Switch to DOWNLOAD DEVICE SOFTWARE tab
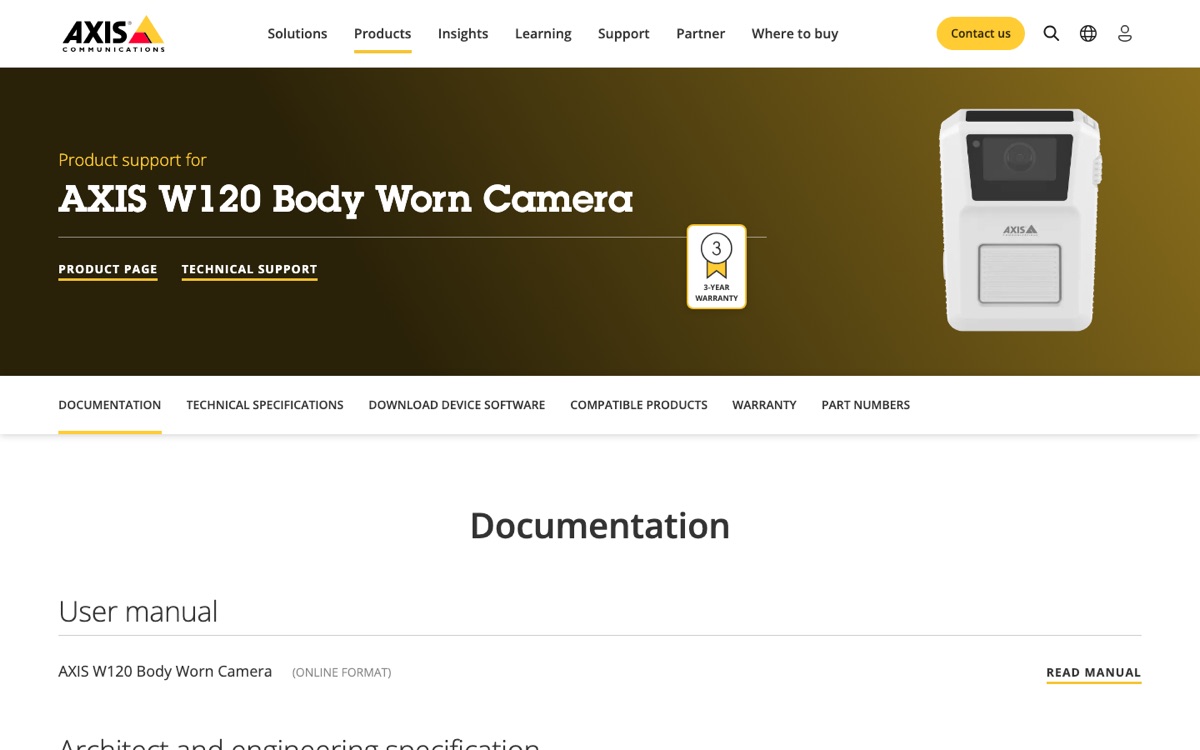 pyautogui.click(x=457, y=405)
